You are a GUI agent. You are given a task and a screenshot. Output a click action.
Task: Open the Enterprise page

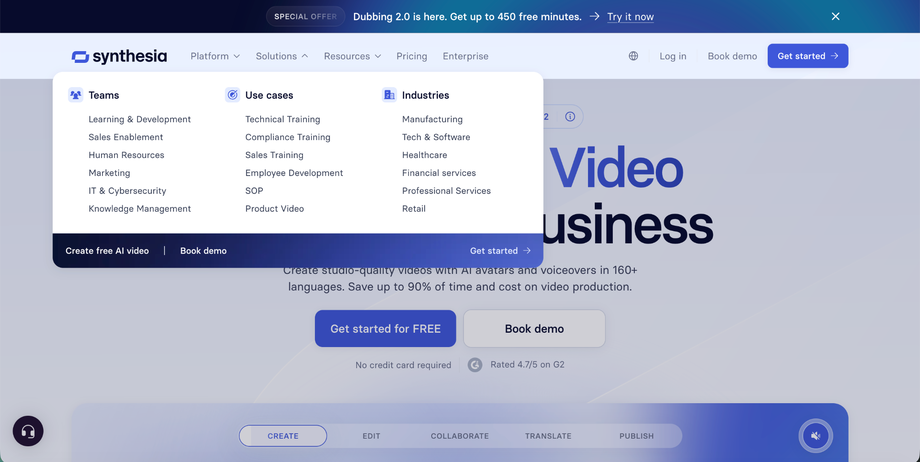465,56
